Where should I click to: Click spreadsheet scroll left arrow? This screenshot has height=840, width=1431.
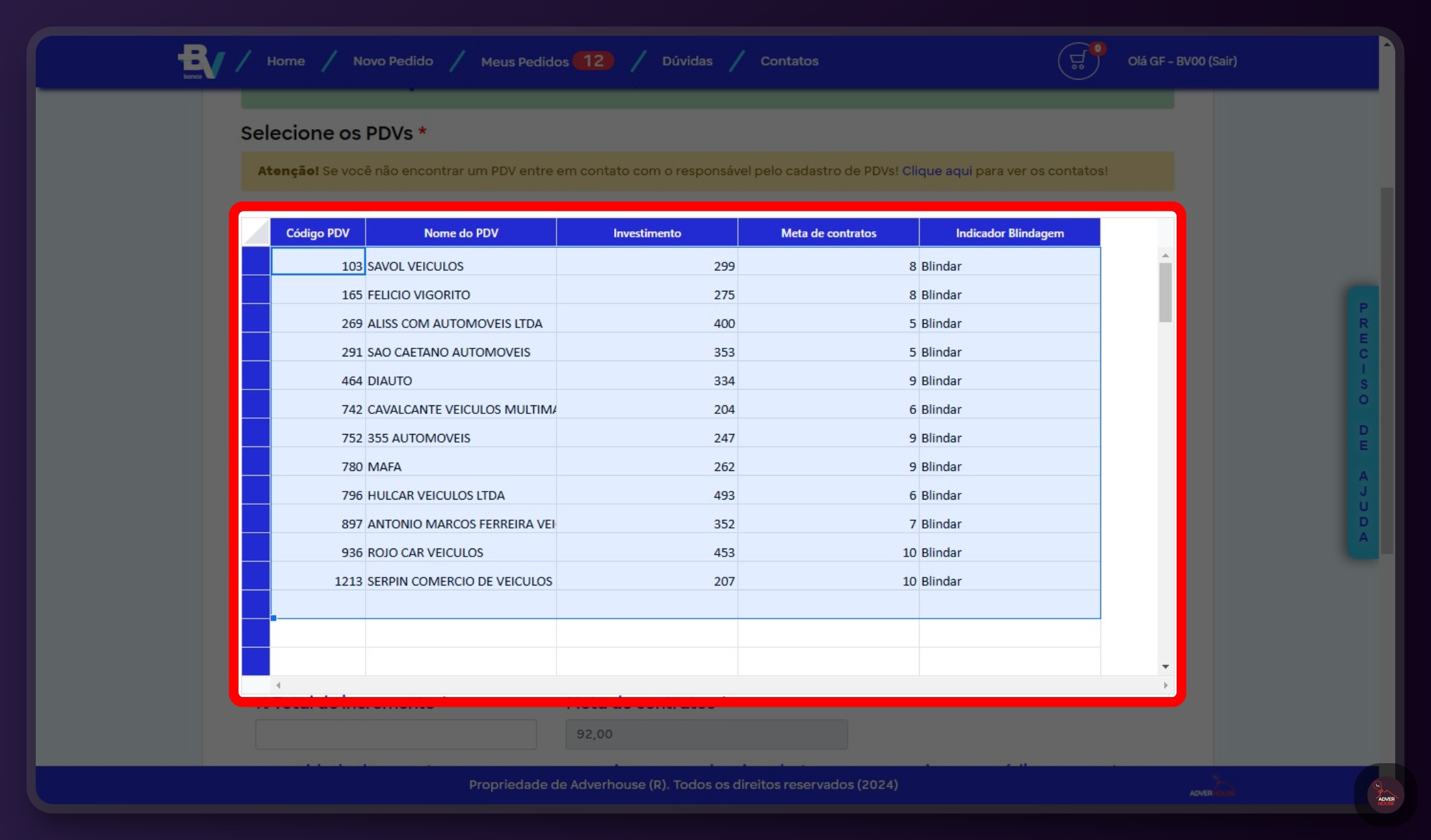[278, 685]
